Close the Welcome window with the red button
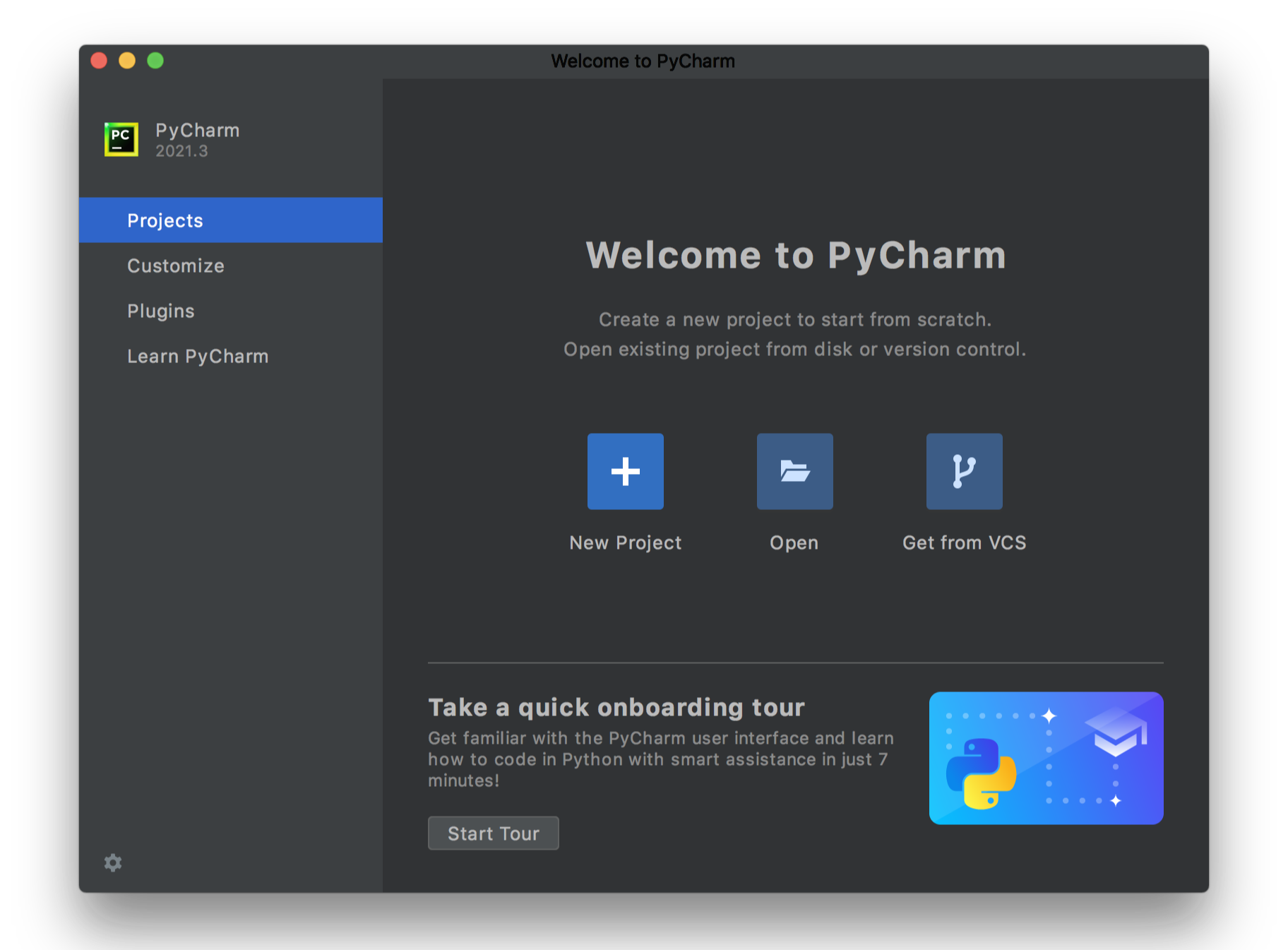This screenshot has height=950, width=1288. click(x=99, y=61)
